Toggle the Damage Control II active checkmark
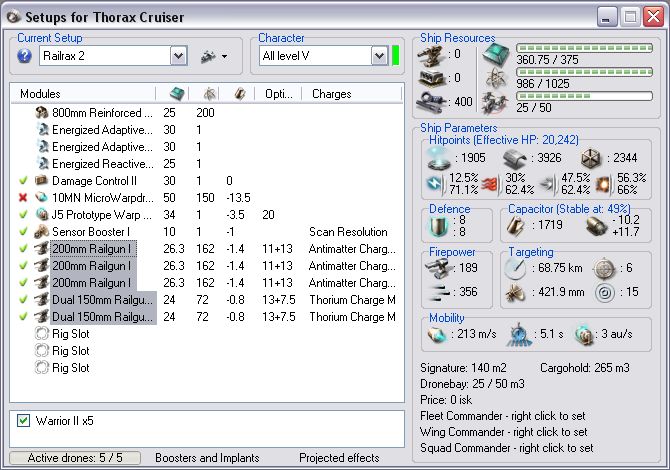This screenshot has width=670, height=470. 23,181
